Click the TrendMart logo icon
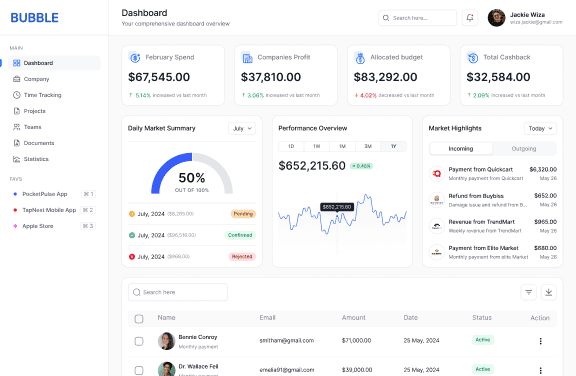 (x=437, y=226)
